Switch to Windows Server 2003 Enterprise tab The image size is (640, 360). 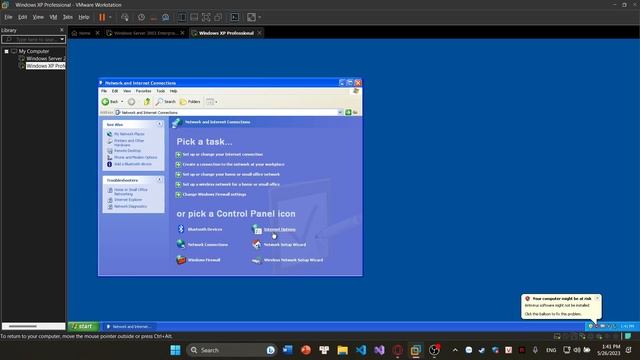click(145, 33)
